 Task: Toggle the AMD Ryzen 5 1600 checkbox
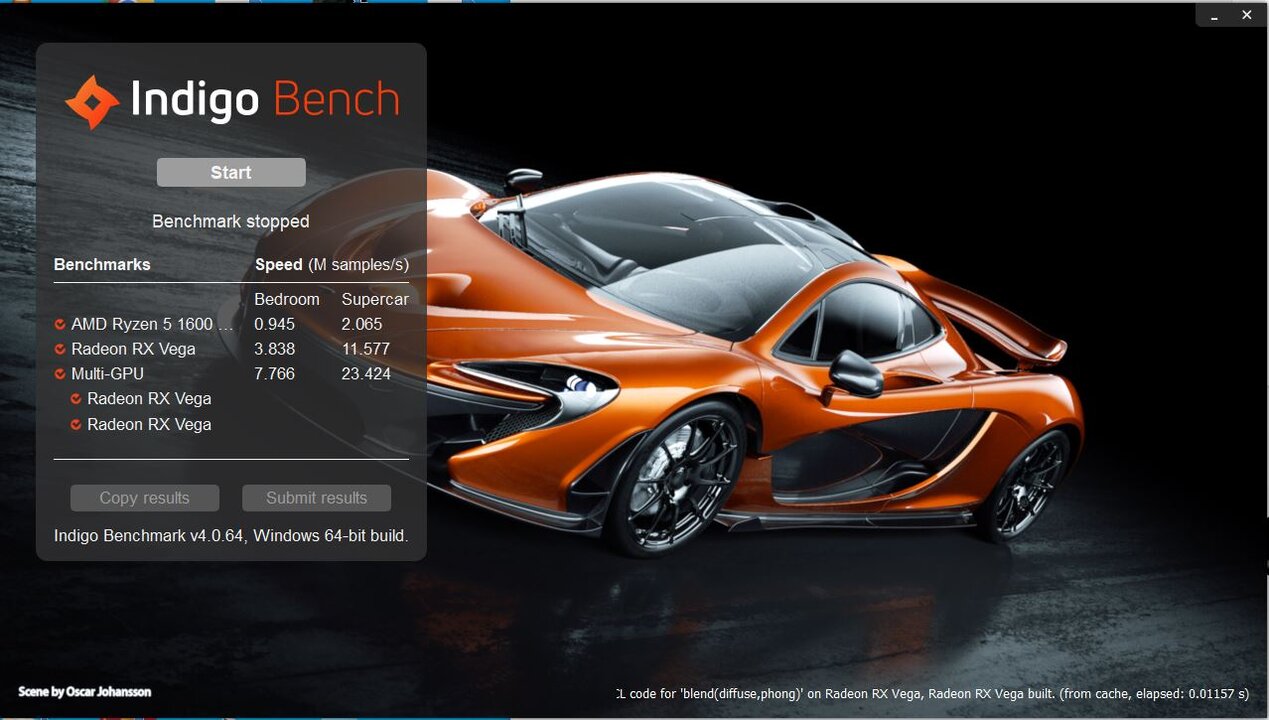tap(61, 324)
